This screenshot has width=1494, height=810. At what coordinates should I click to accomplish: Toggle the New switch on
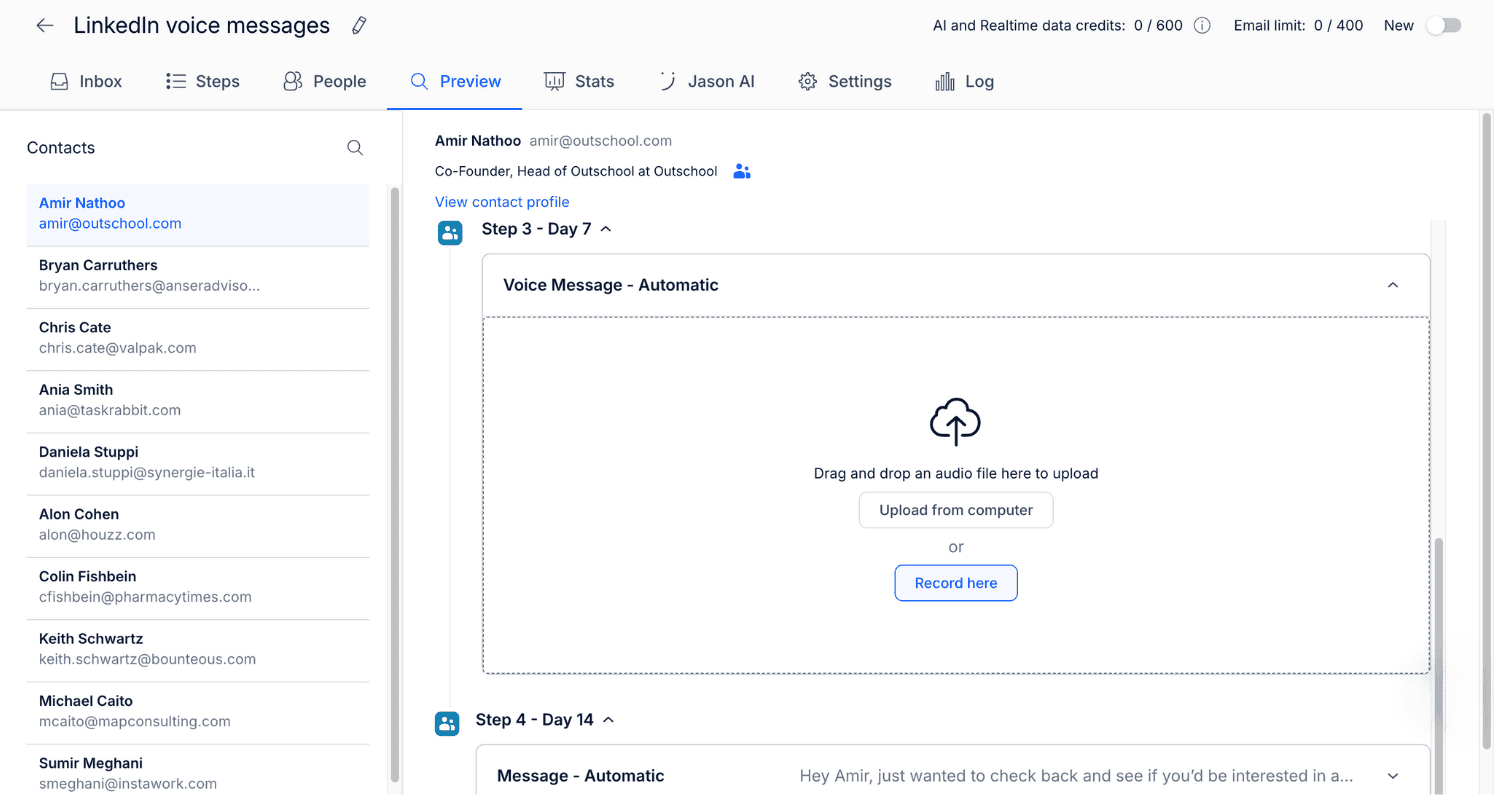(x=1443, y=26)
